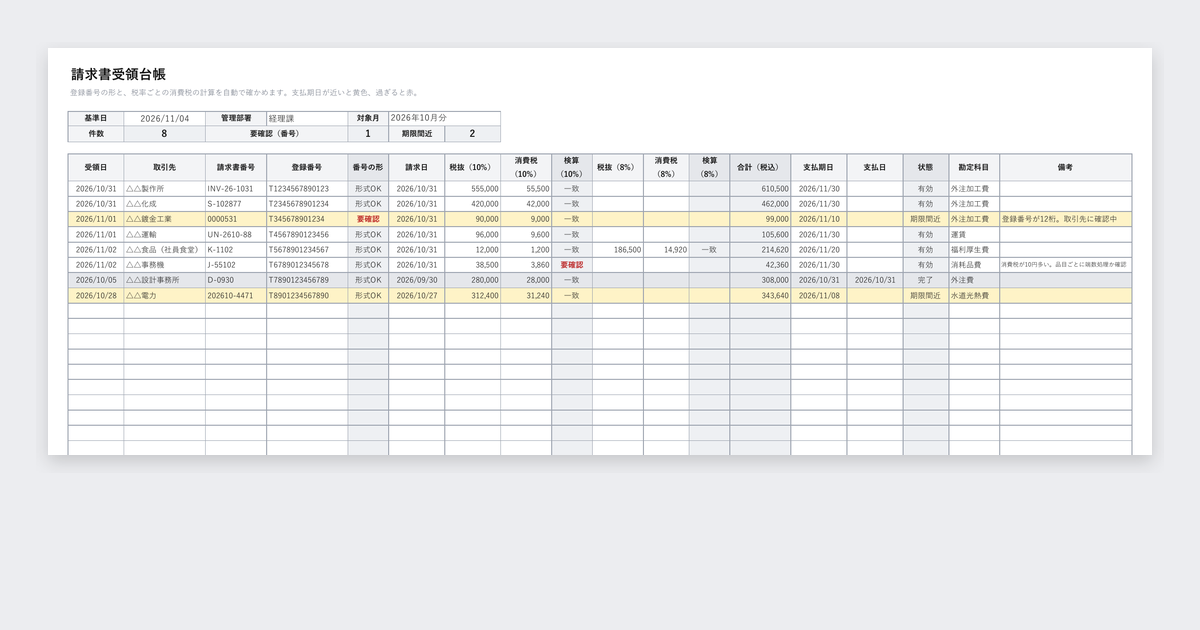Image resolution: width=1200 pixels, height=630 pixels.
Task: Click the red 要確認 in 番号の形 column
Action: point(368,219)
